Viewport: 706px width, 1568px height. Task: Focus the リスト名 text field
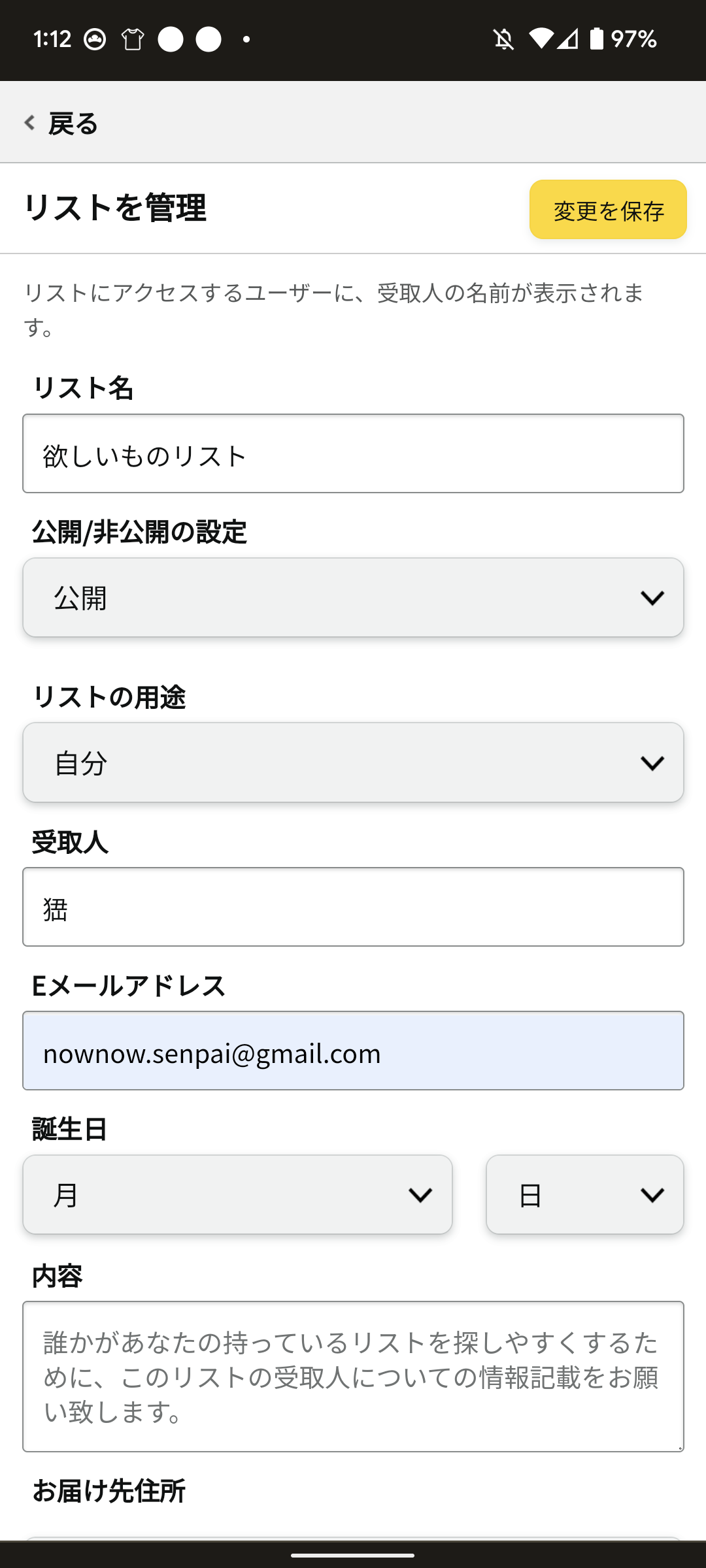click(353, 453)
